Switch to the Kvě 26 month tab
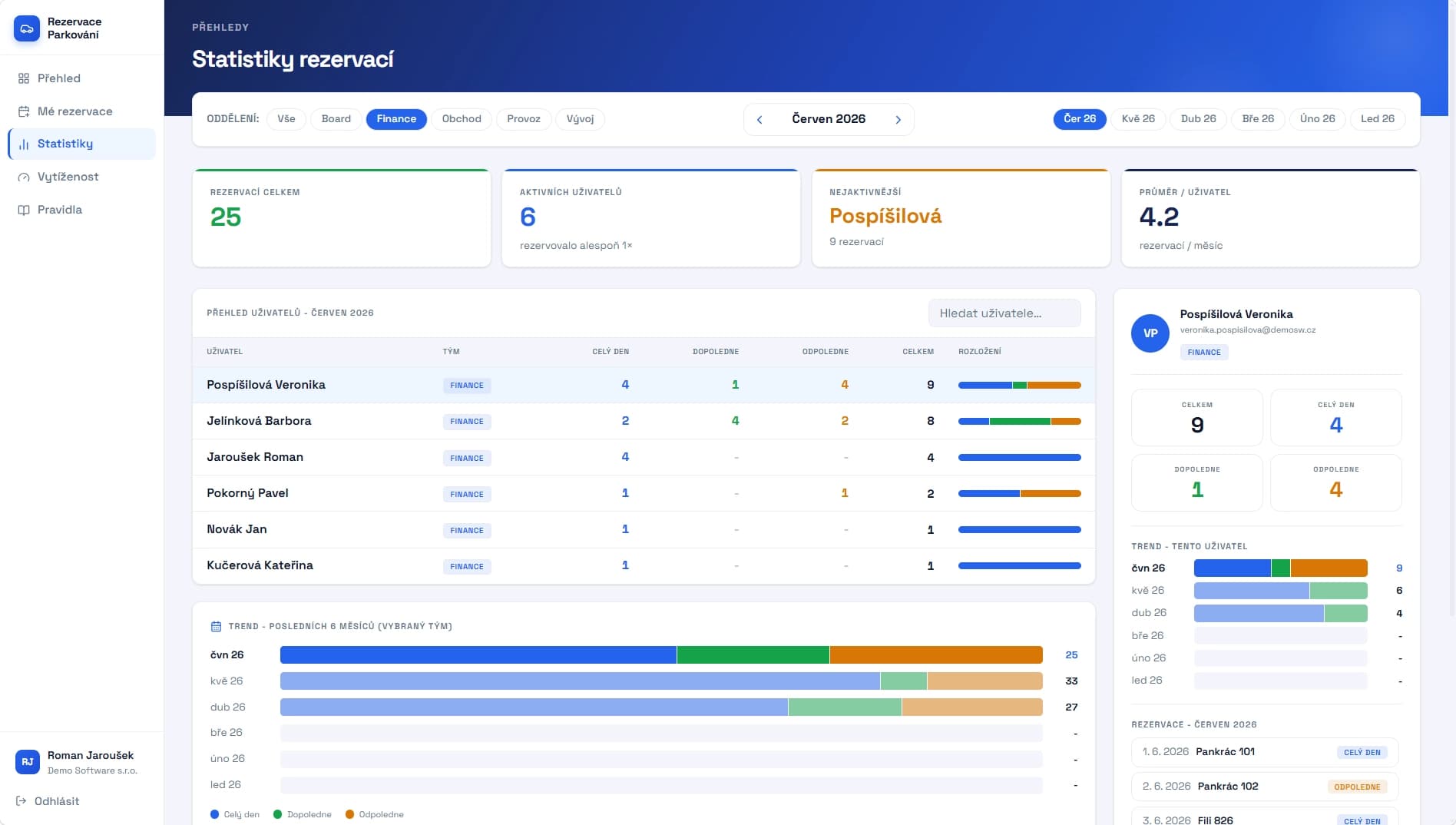Image resolution: width=1456 pixels, height=825 pixels. pos(1138,119)
